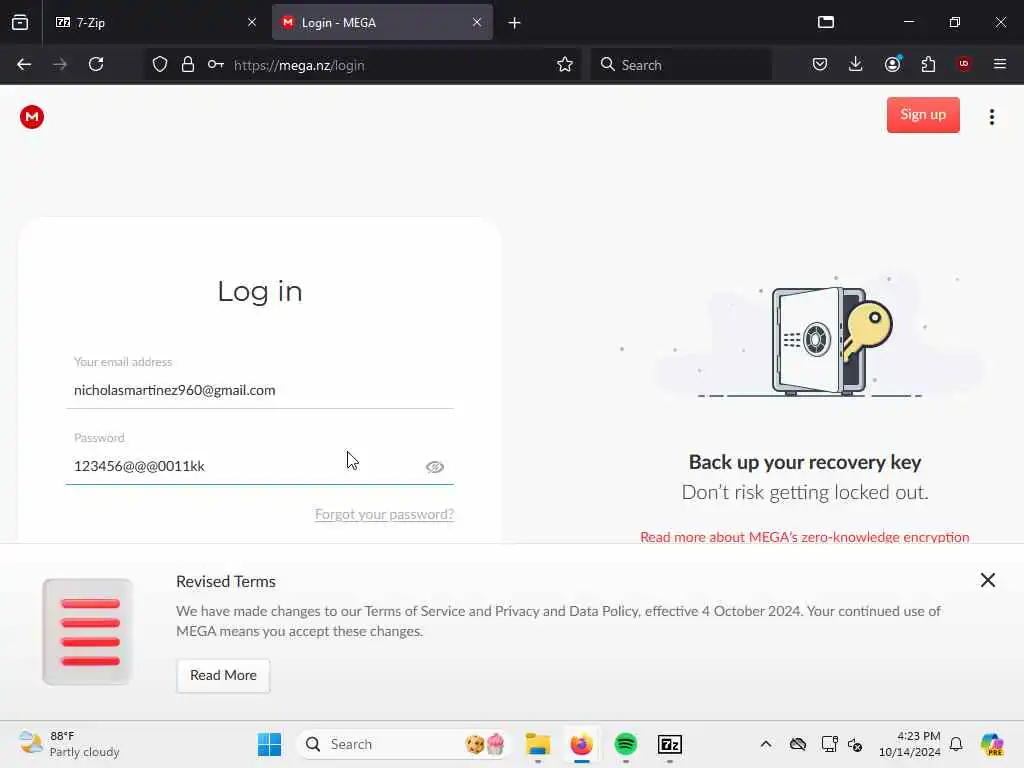Open Copilot preview icon in taskbar
1024x768 pixels.
(992, 744)
